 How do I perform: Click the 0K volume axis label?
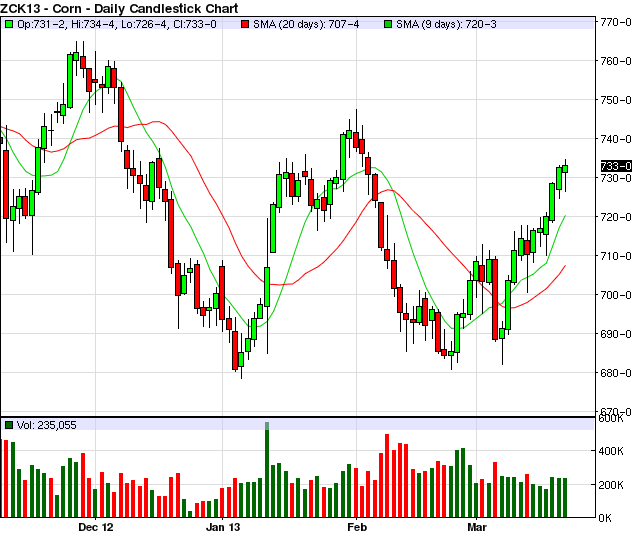[x=605, y=518]
